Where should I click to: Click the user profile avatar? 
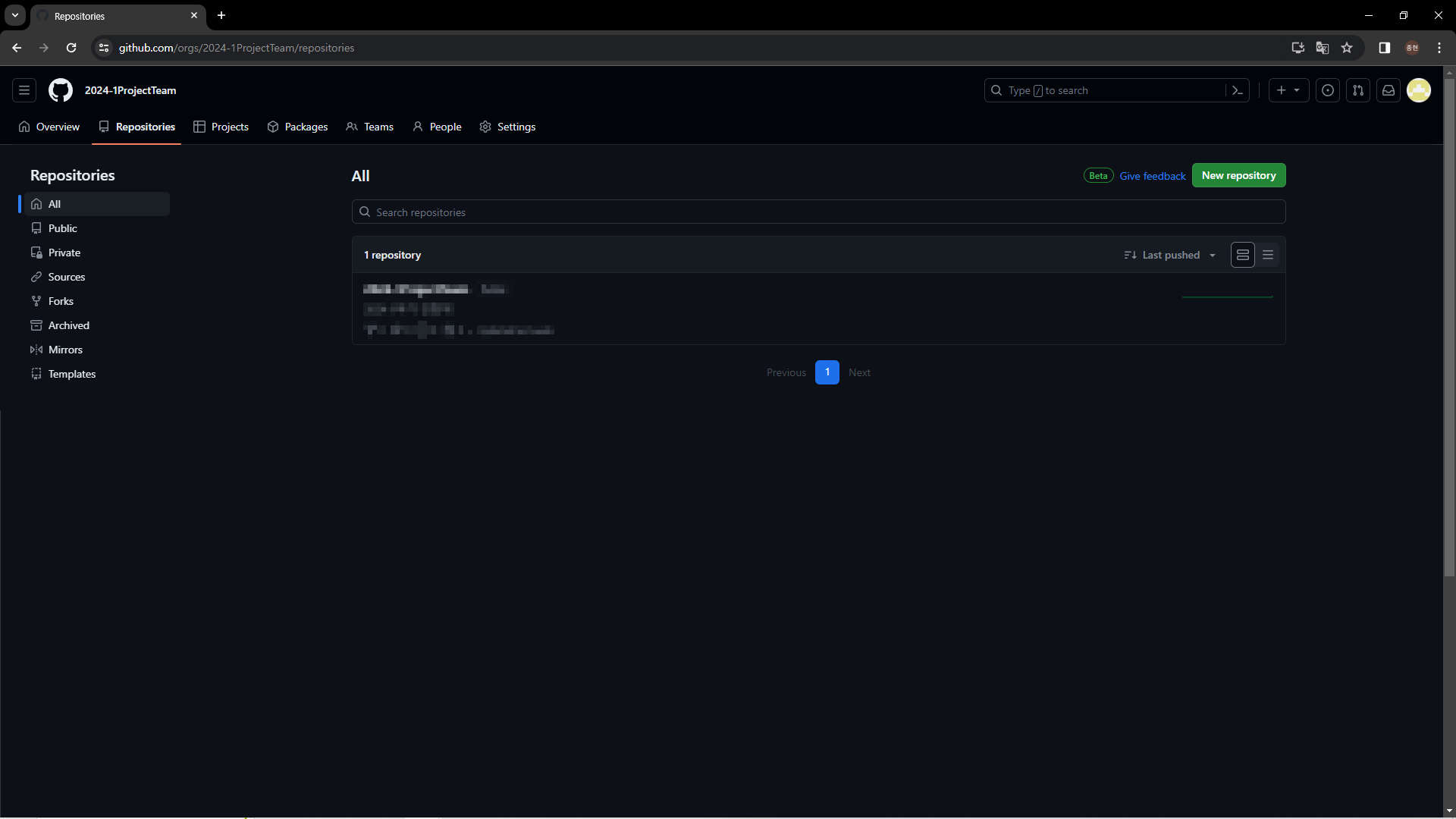[1419, 90]
